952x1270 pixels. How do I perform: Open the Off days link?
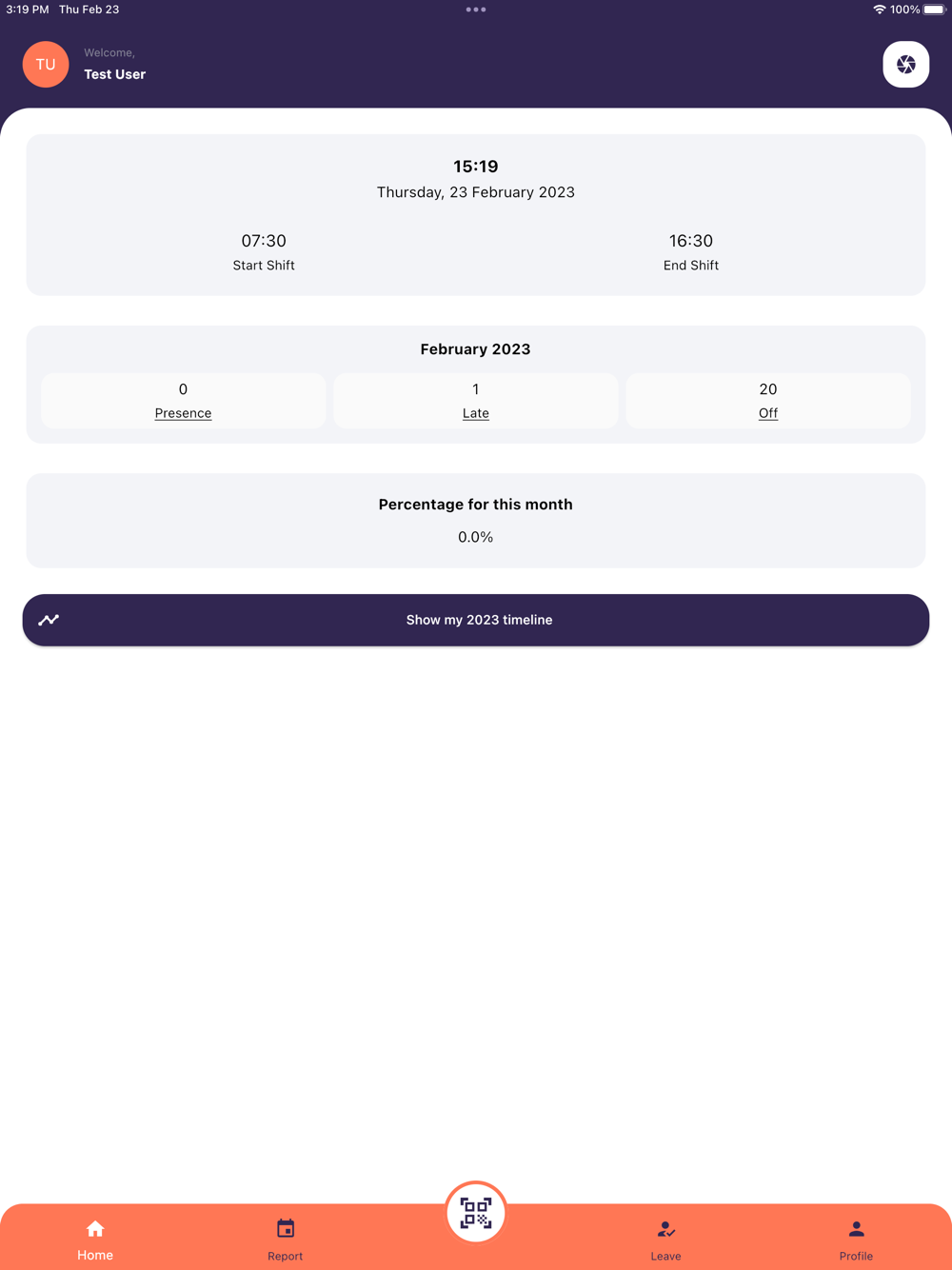(x=768, y=413)
